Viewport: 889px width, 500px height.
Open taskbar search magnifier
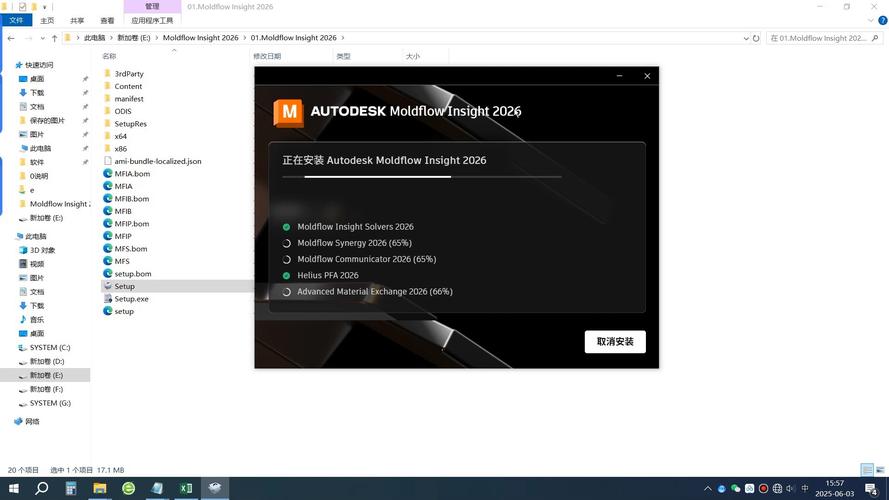point(41,488)
